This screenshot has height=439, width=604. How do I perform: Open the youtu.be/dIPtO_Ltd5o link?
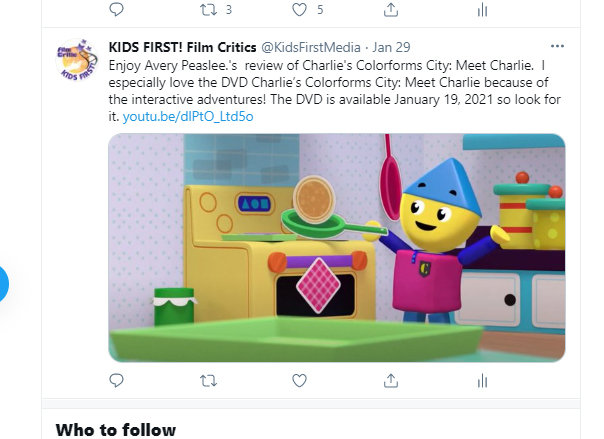(x=188, y=117)
